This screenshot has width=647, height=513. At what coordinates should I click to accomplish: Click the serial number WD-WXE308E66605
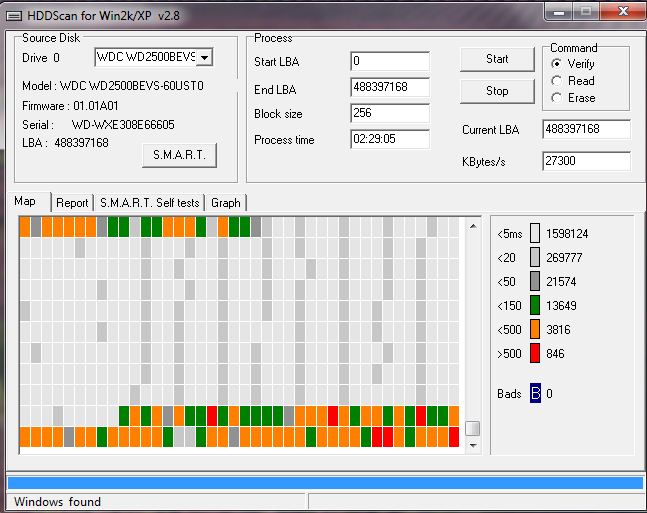123,125
